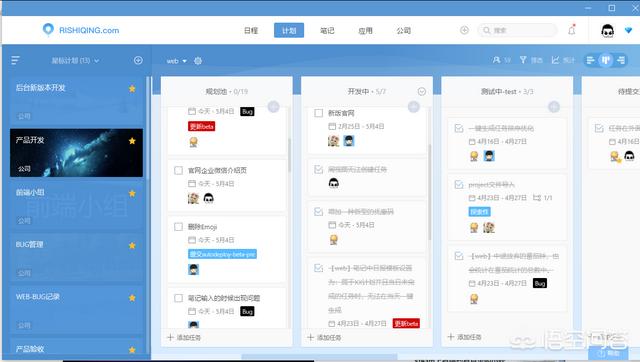640x362 pixels.
Task: Toggle the sidebar list menu icon
Action: click(x=16, y=60)
